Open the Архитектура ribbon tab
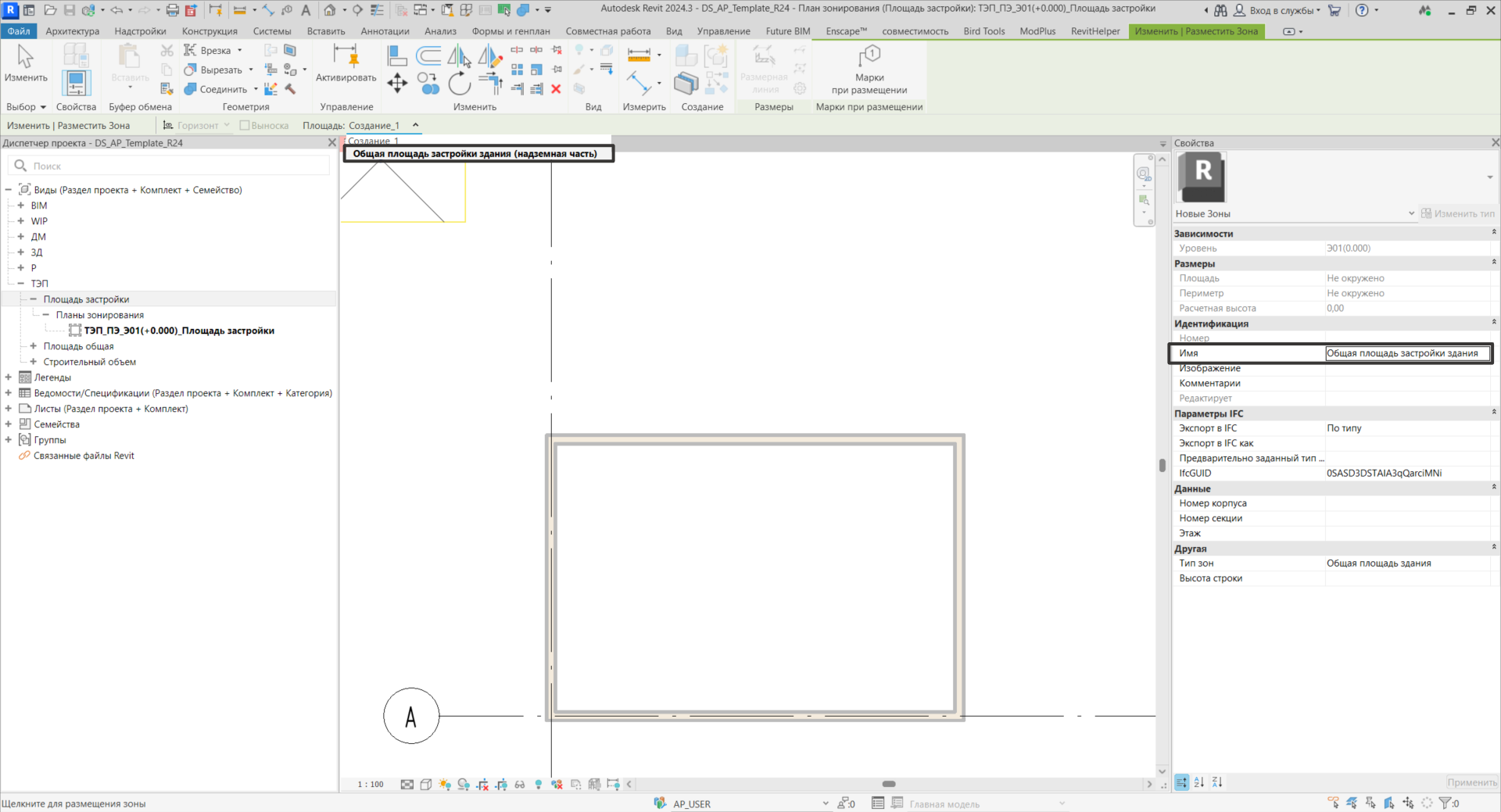 coord(73,31)
